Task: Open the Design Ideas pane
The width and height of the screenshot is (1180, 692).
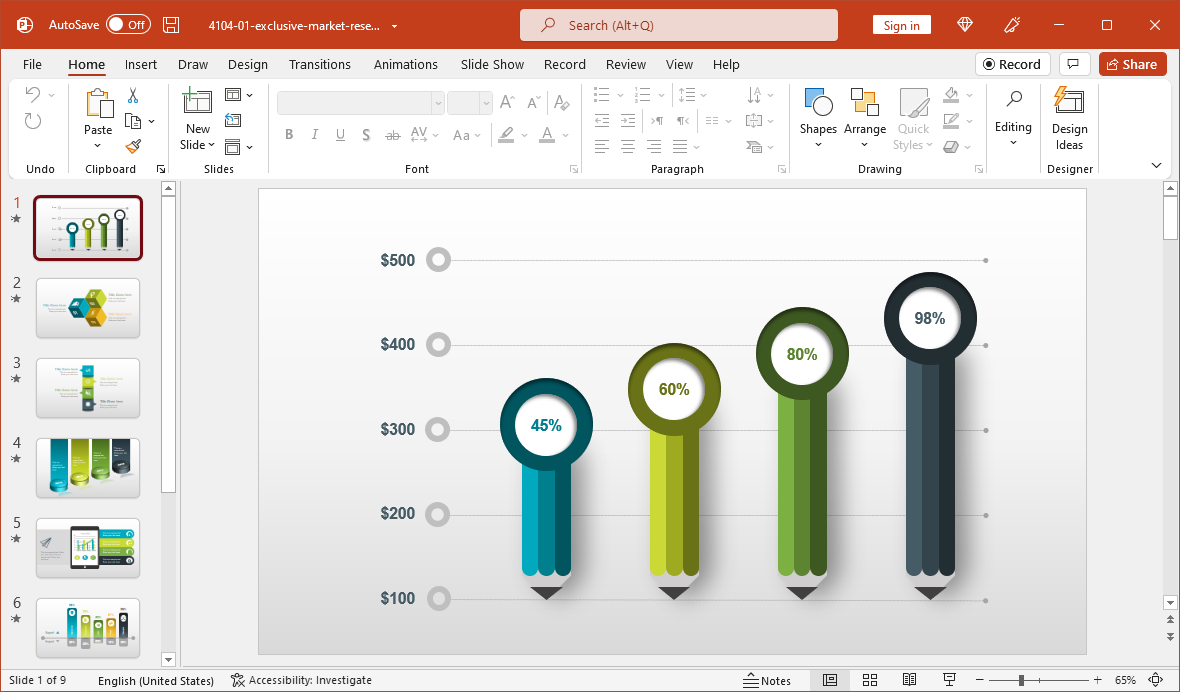Action: click(x=1069, y=118)
